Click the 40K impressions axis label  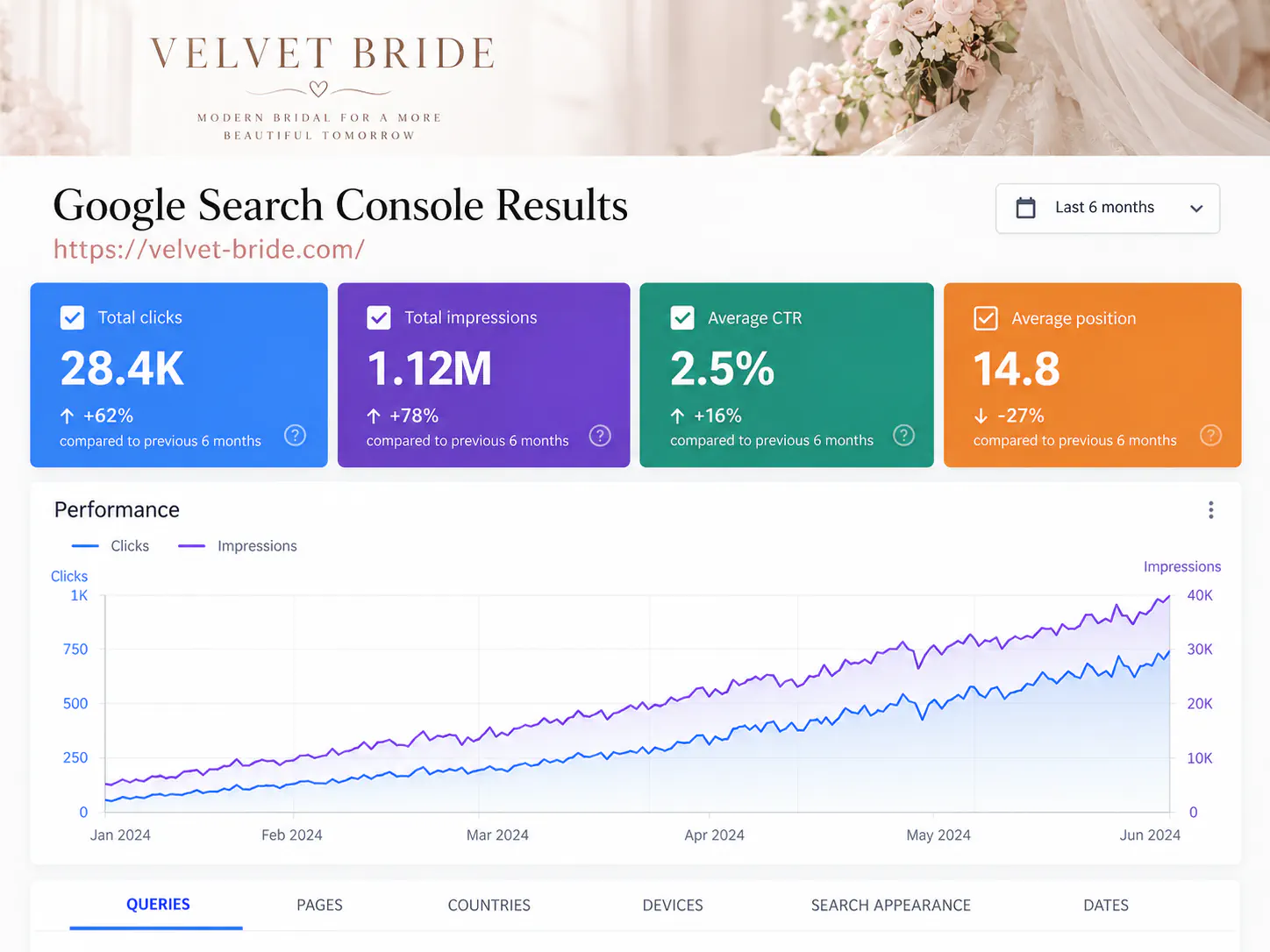coord(1200,595)
